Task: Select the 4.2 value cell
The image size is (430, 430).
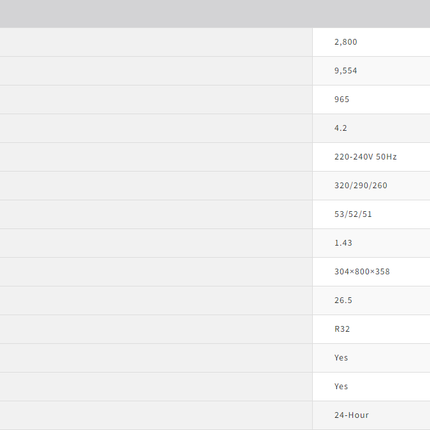Action: click(x=371, y=128)
